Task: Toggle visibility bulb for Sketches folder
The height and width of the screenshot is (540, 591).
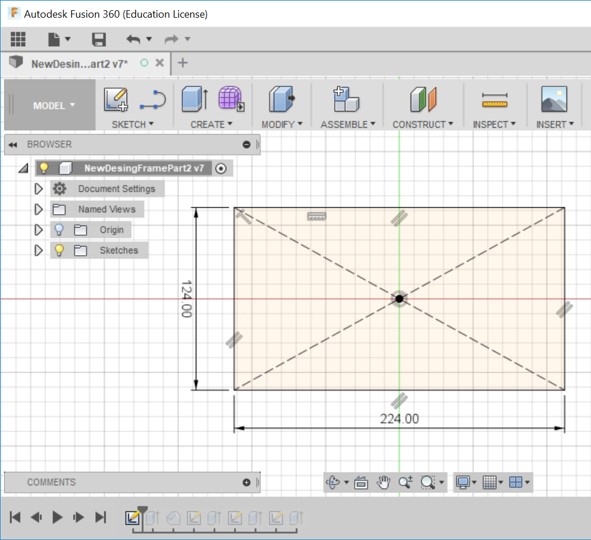Action: [59, 250]
